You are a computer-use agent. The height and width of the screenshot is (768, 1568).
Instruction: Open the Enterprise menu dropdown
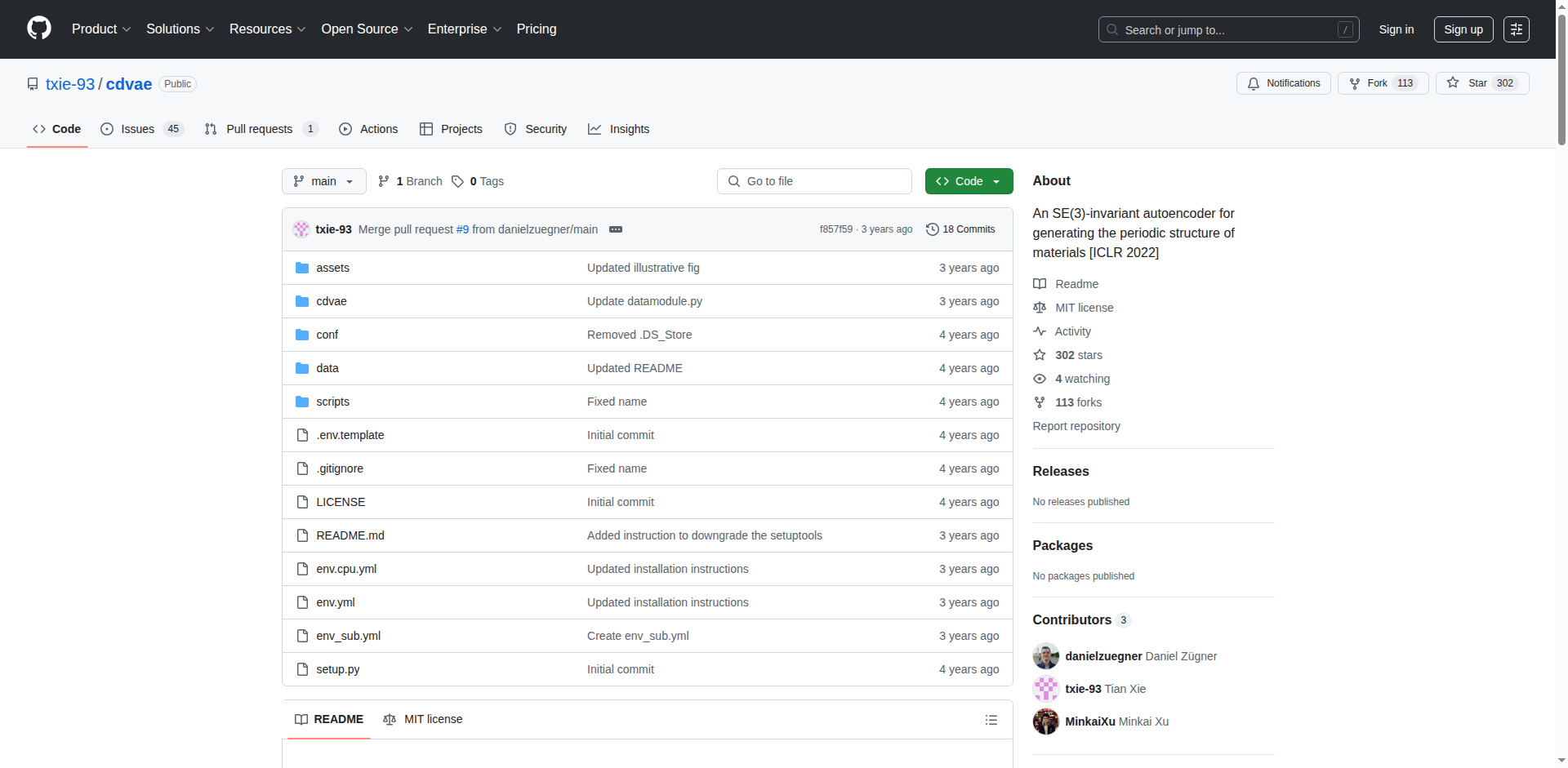pos(465,29)
